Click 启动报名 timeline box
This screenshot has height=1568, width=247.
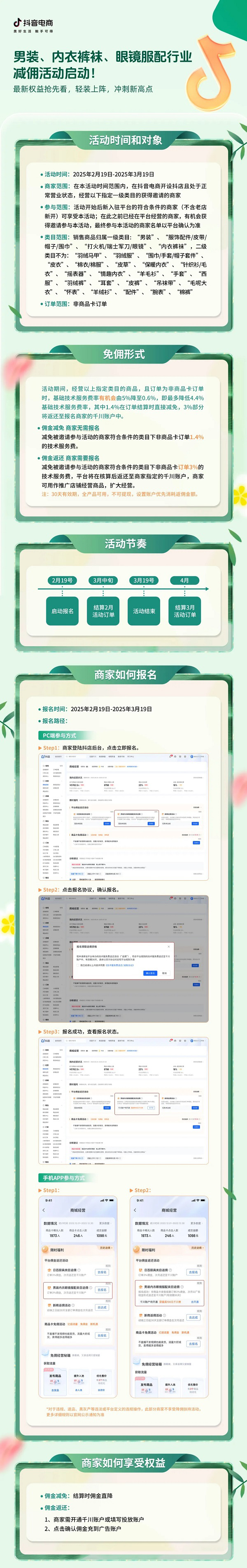62,610
